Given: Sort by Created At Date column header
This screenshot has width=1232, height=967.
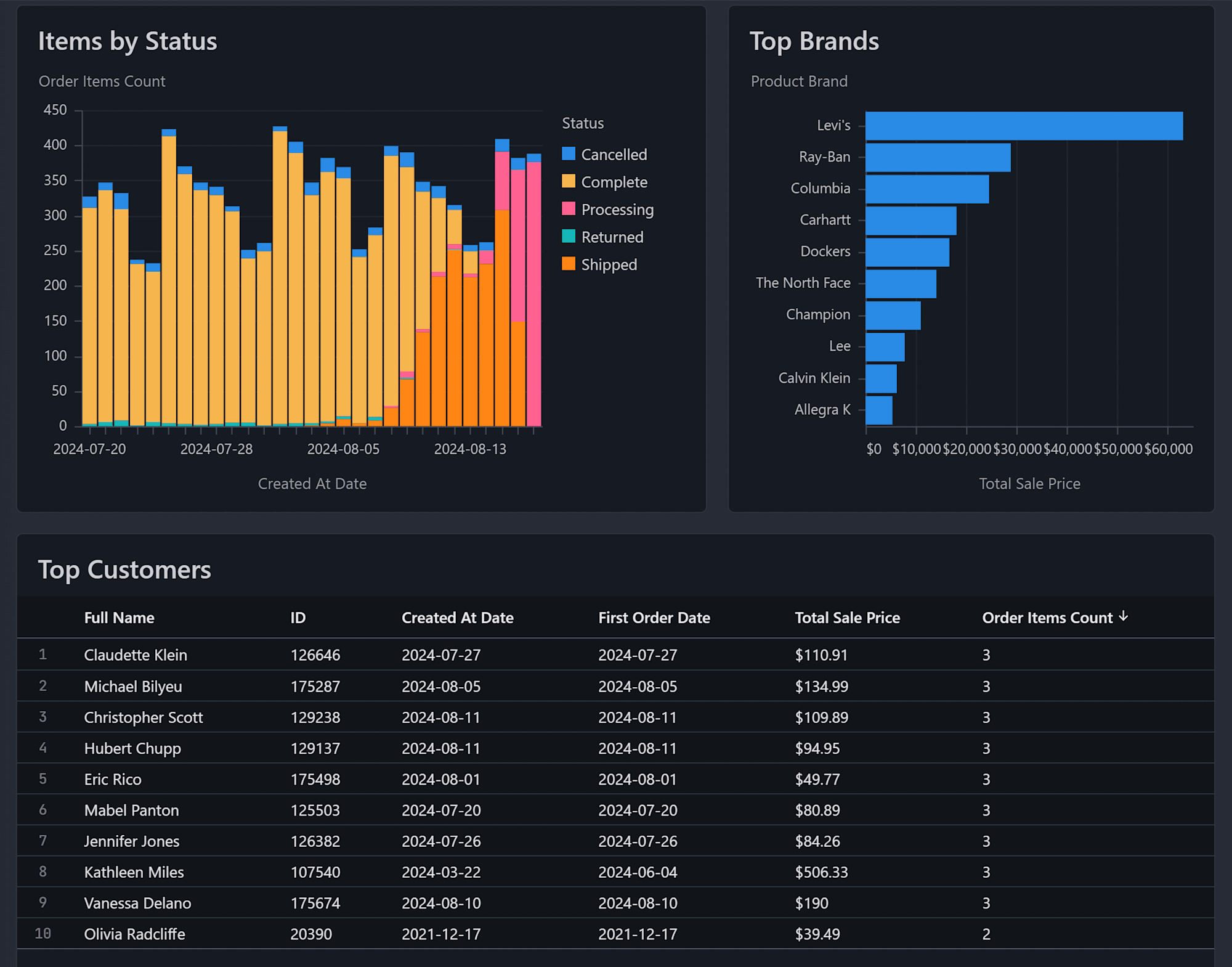Looking at the screenshot, I should pos(457,618).
